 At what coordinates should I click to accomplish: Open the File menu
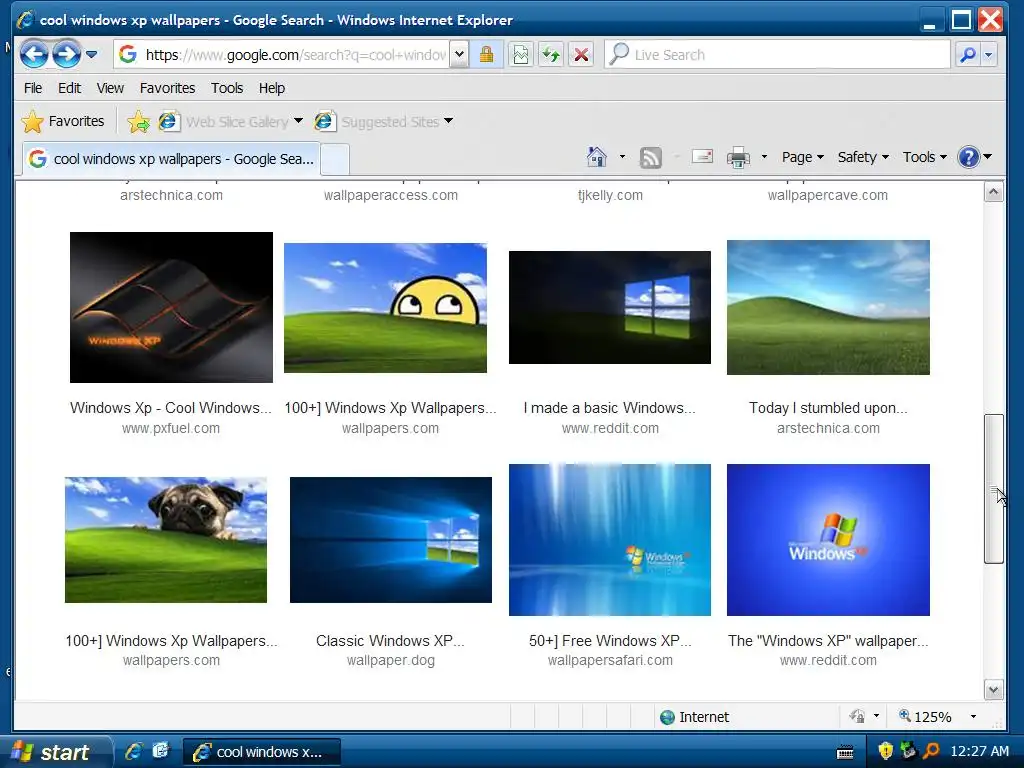[33, 88]
